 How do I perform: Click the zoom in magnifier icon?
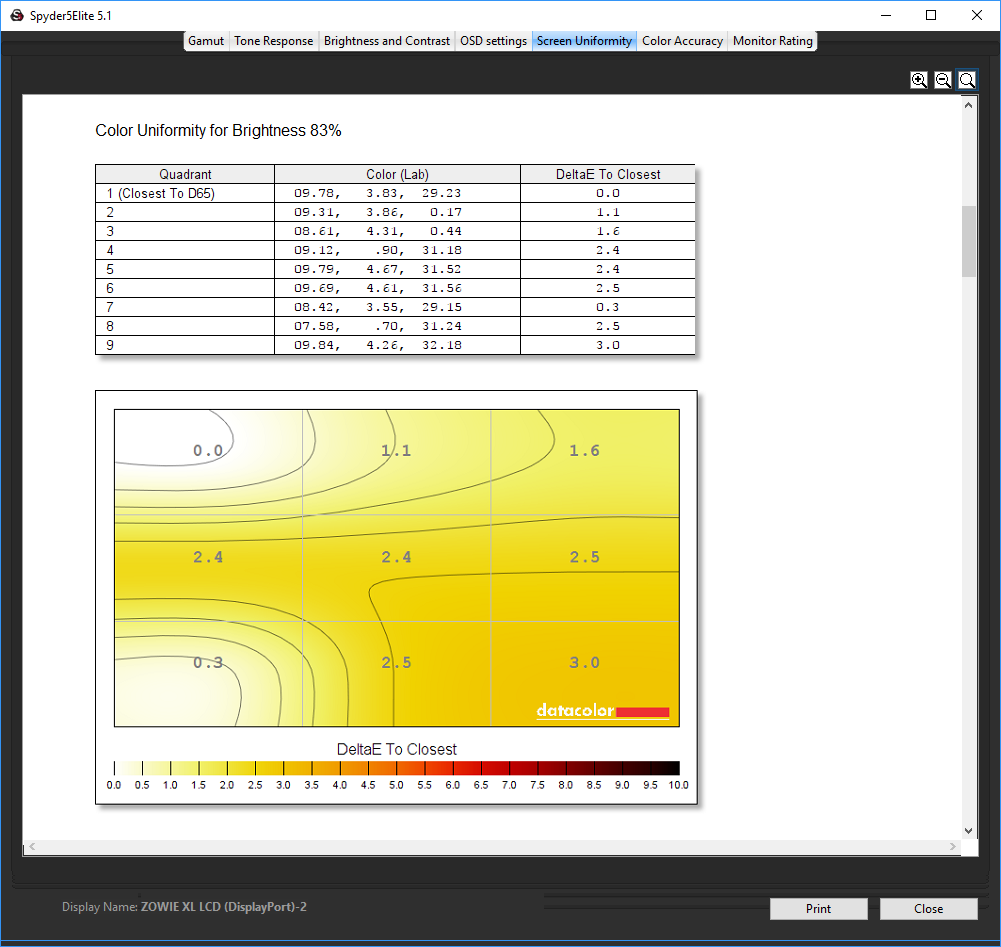click(x=919, y=80)
